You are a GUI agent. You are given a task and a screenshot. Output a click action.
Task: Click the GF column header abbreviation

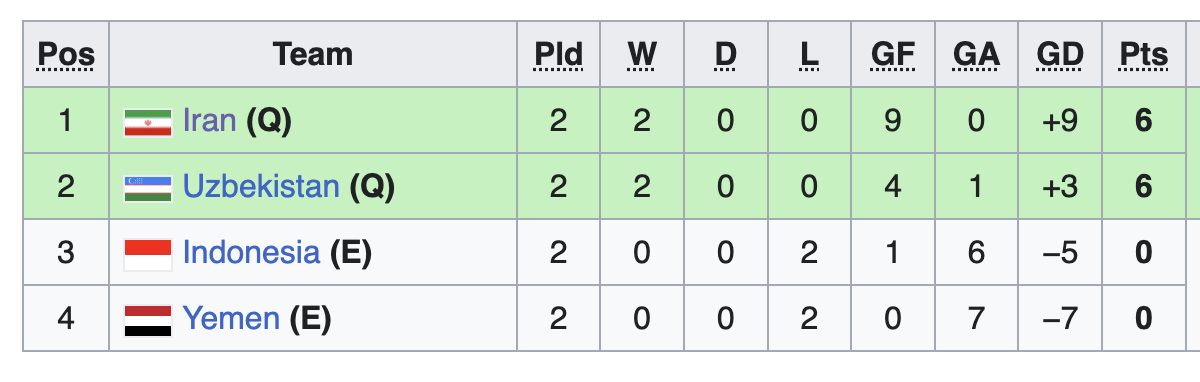tap(893, 54)
